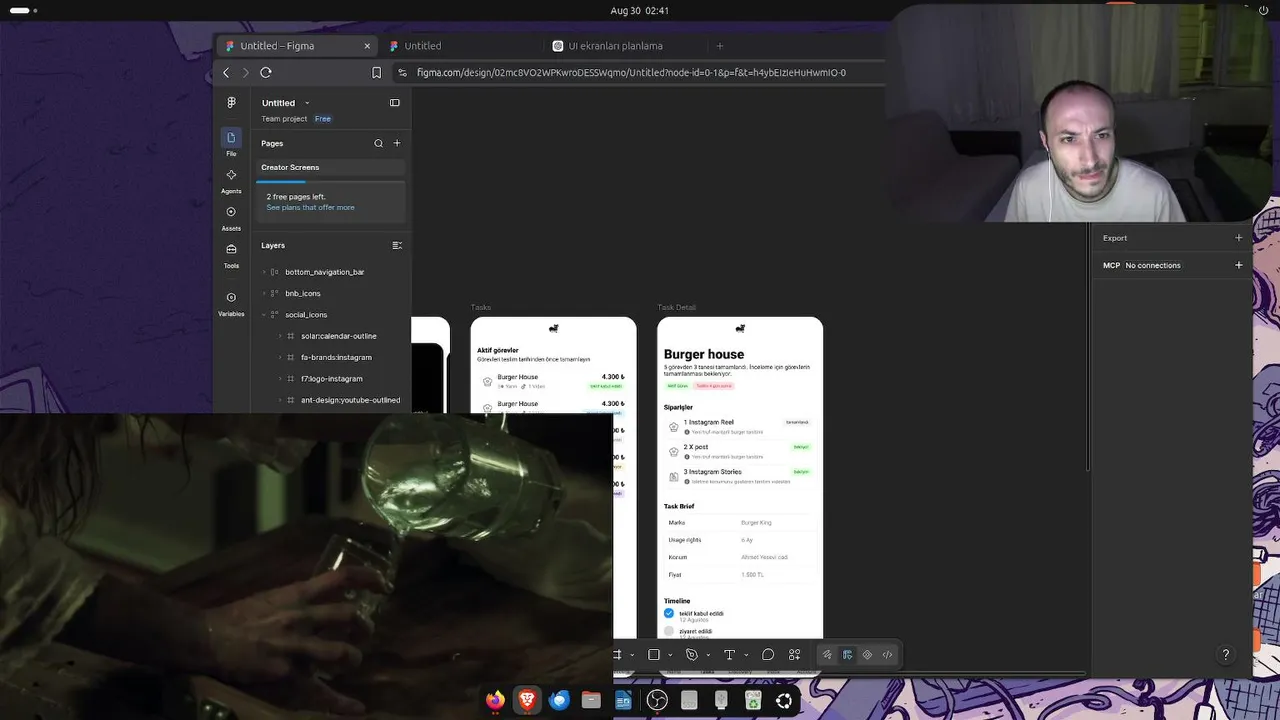Close the Untitled – Figma tab
Viewport: 1280px width, 720px height.
367,46
